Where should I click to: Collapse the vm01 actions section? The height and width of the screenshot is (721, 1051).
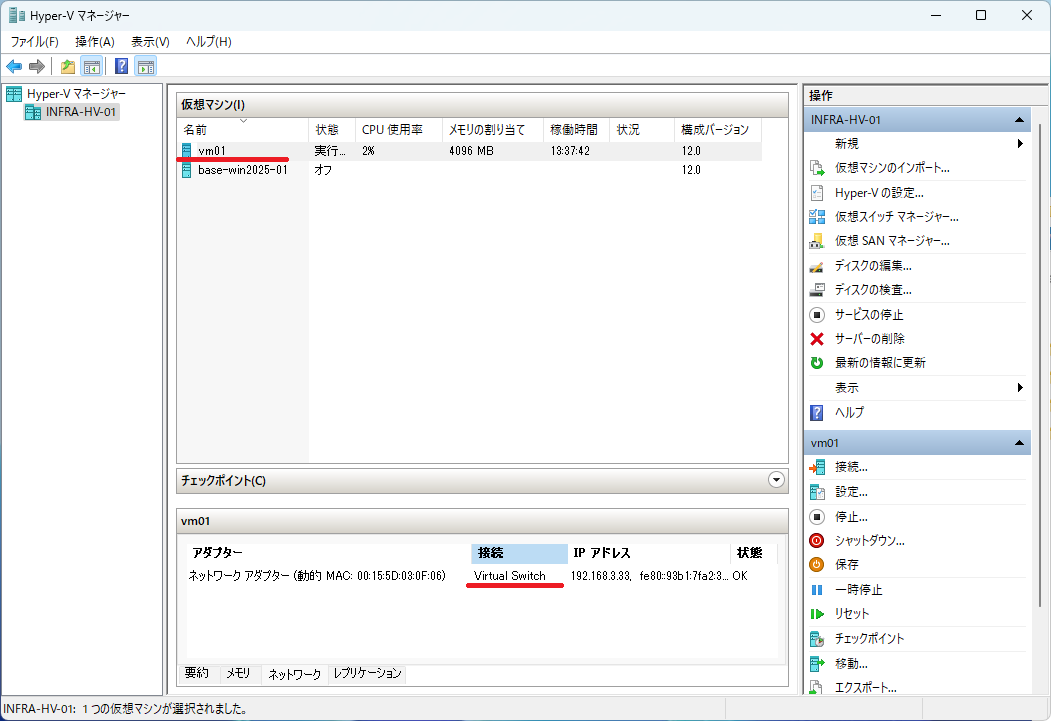1019,443
